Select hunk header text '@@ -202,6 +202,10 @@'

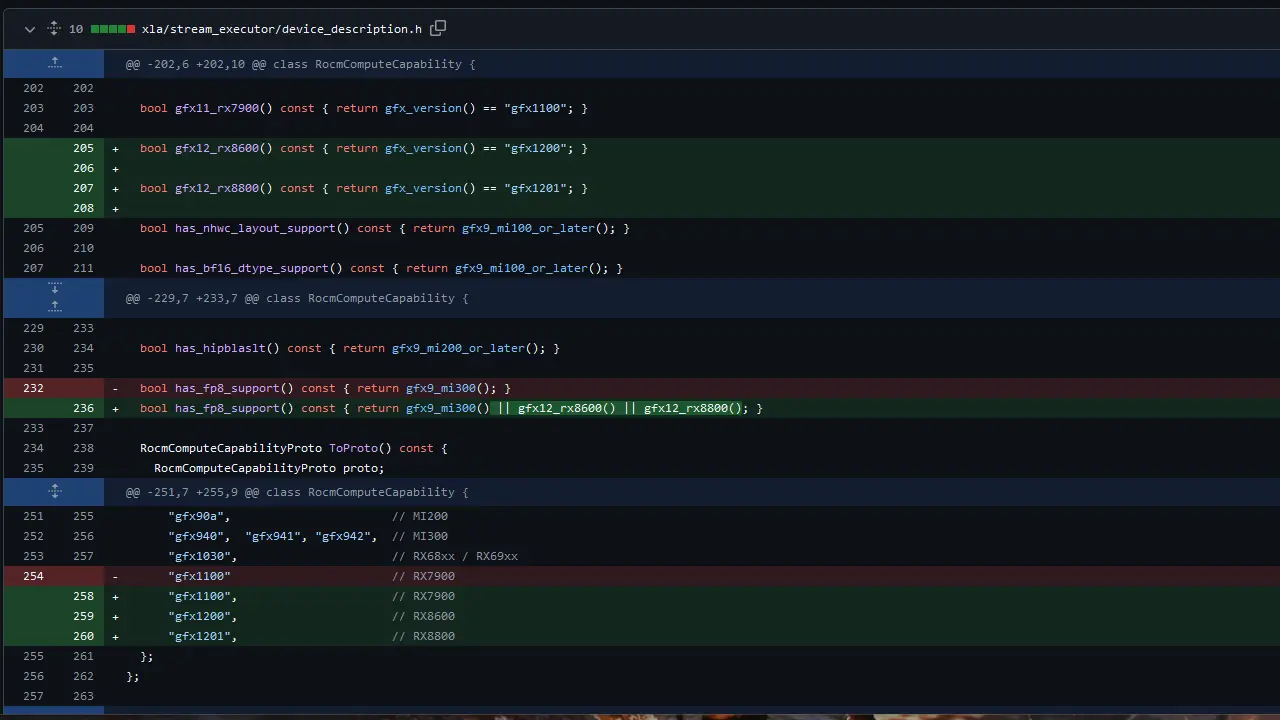coord(195,64)
